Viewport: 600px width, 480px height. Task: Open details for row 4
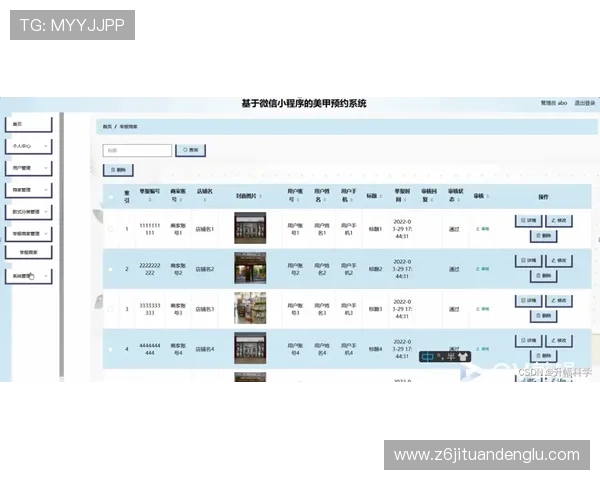tap(528, 340)
